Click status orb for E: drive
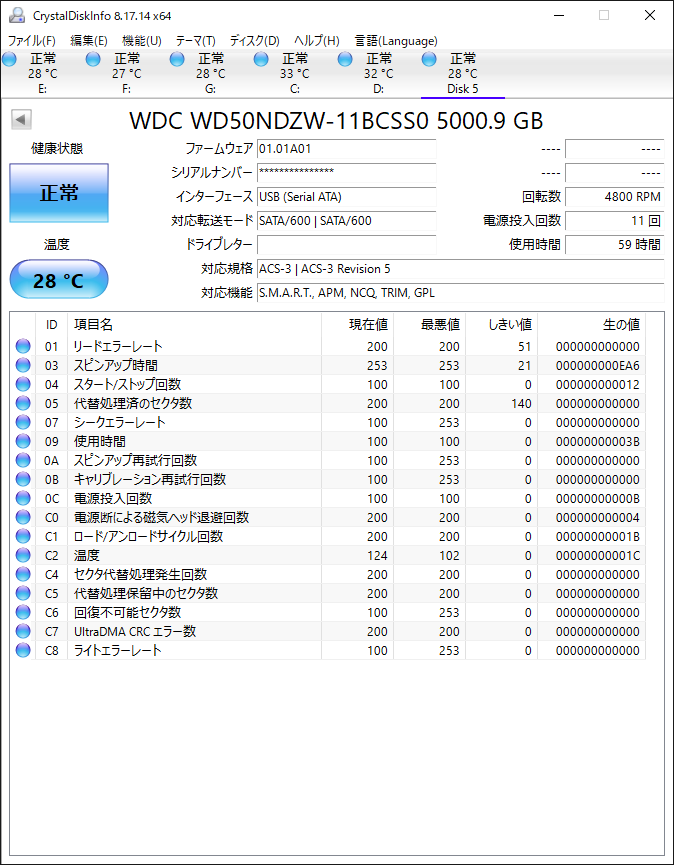Viewport: 674px width, 865px height. click(x=9, y=60)
